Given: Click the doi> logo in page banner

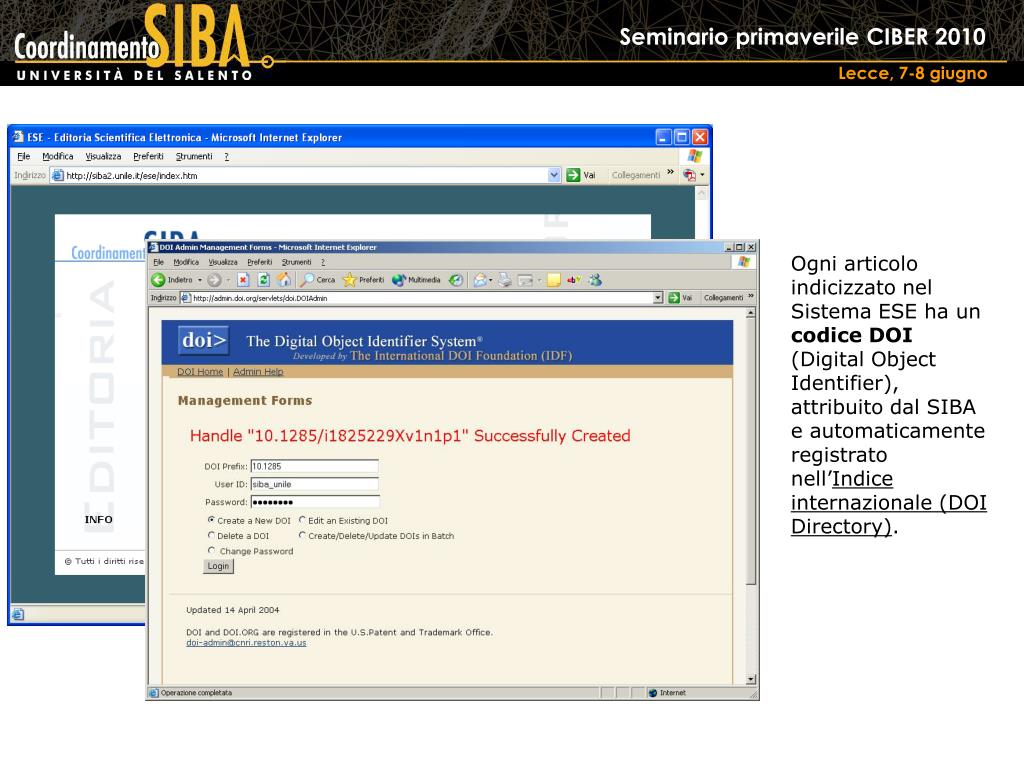Looking at the screenshot, I should [x=204, y=340].
